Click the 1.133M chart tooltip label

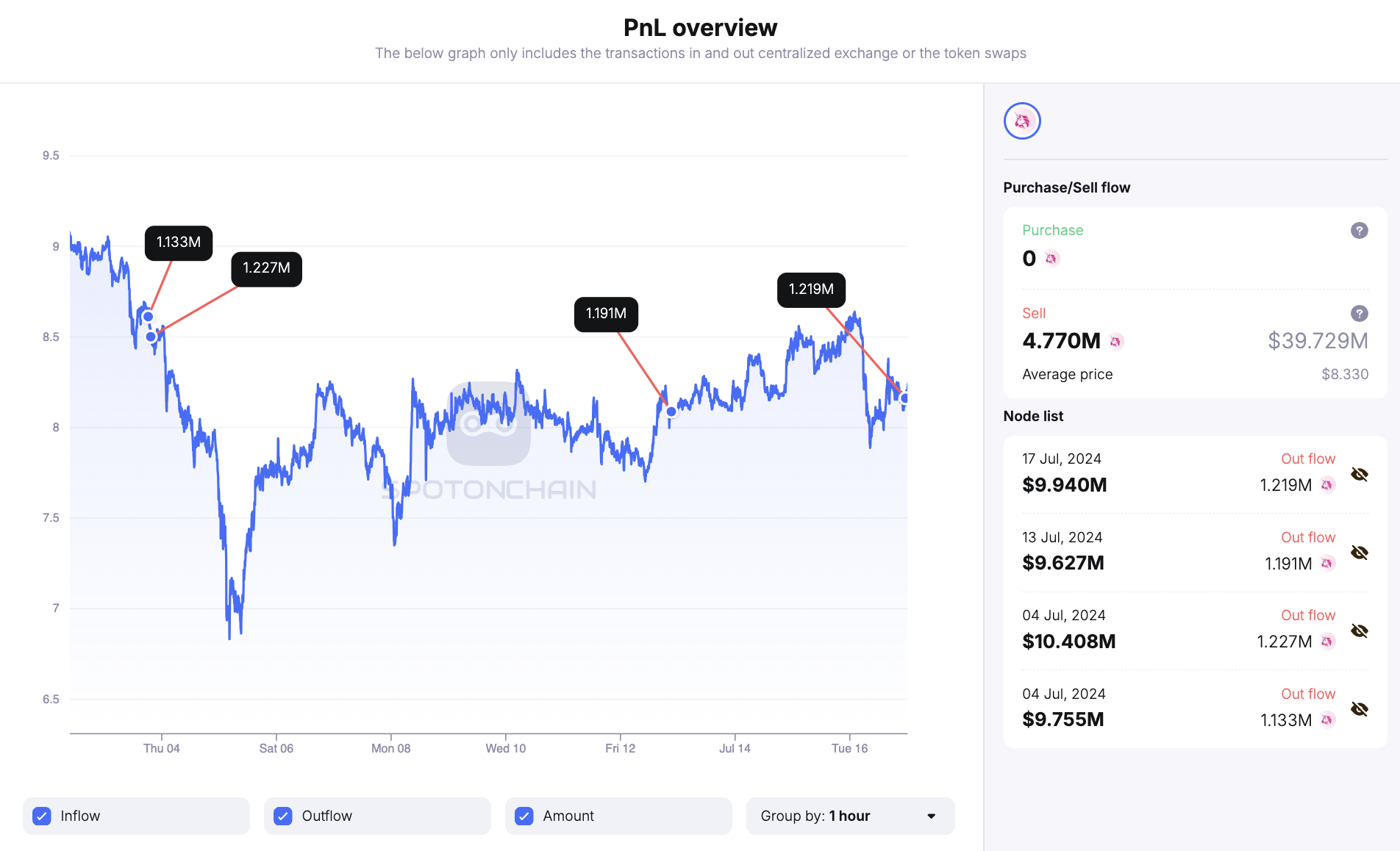click(179, 243)
